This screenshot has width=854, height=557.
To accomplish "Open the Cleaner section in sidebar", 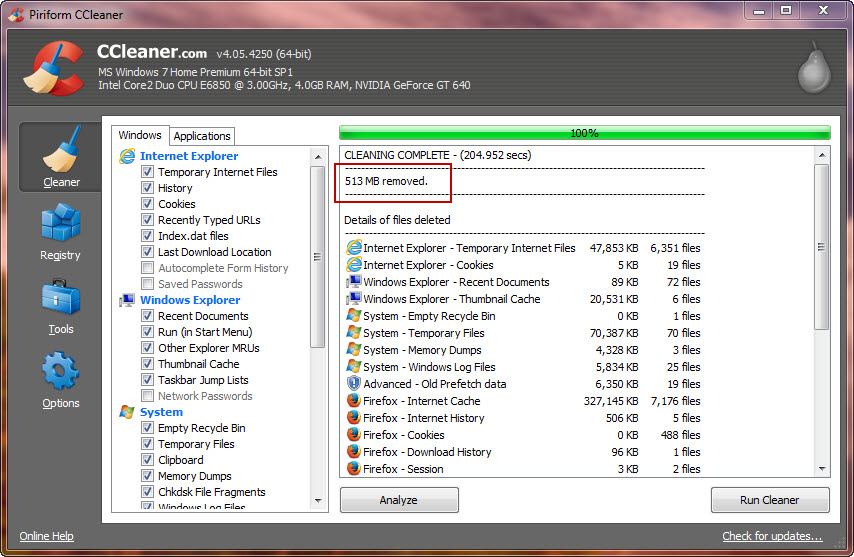I will (61, 157).
